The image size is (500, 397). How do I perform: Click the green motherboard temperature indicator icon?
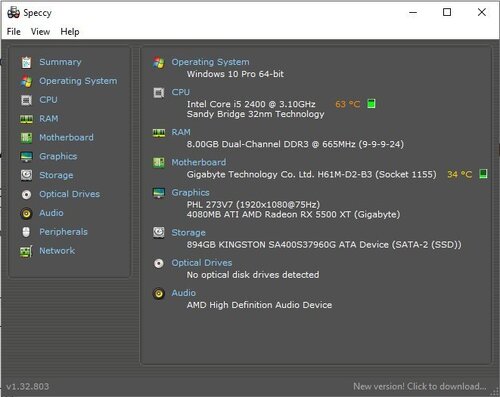(x=483, y=174)
